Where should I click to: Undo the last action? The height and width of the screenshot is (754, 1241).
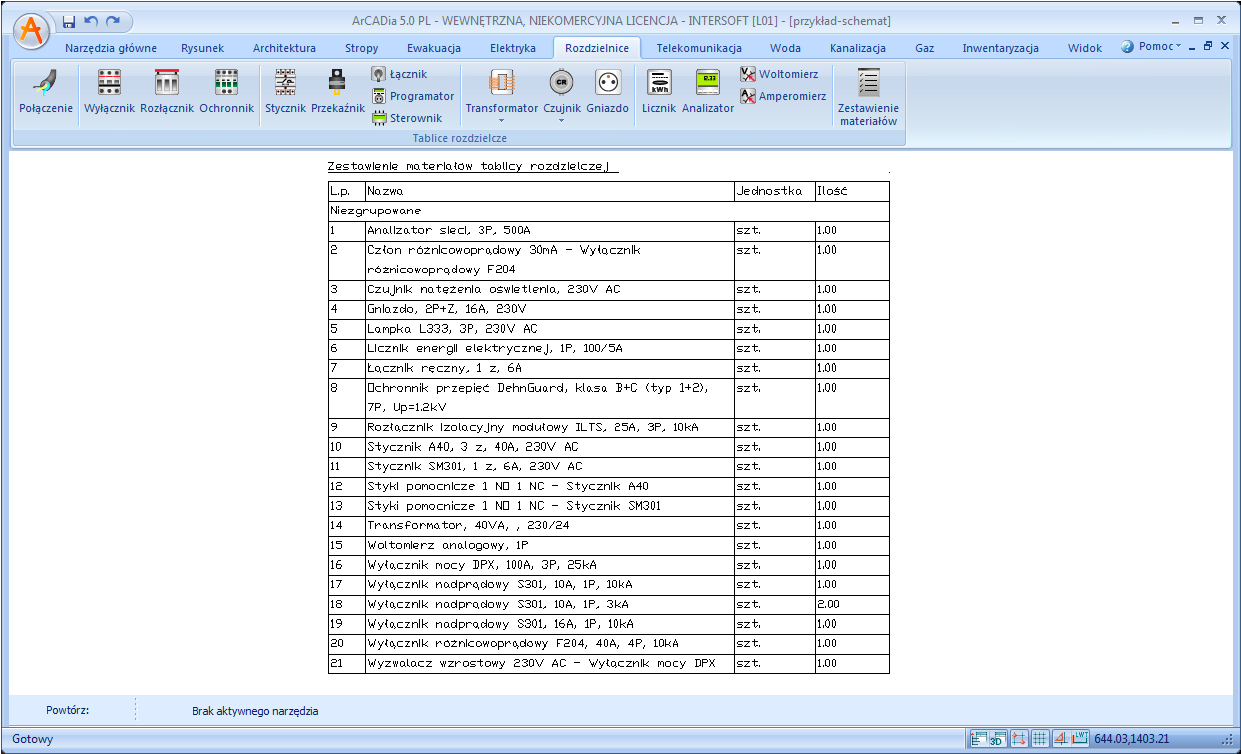tap(91, 21)
